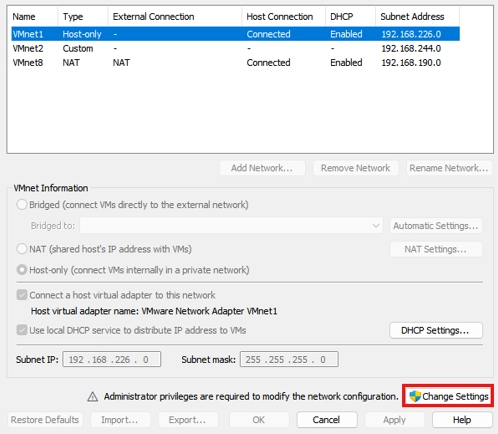Screen dimensions: 498x434
Task: Click Add Network button
Action: (262, 168)
